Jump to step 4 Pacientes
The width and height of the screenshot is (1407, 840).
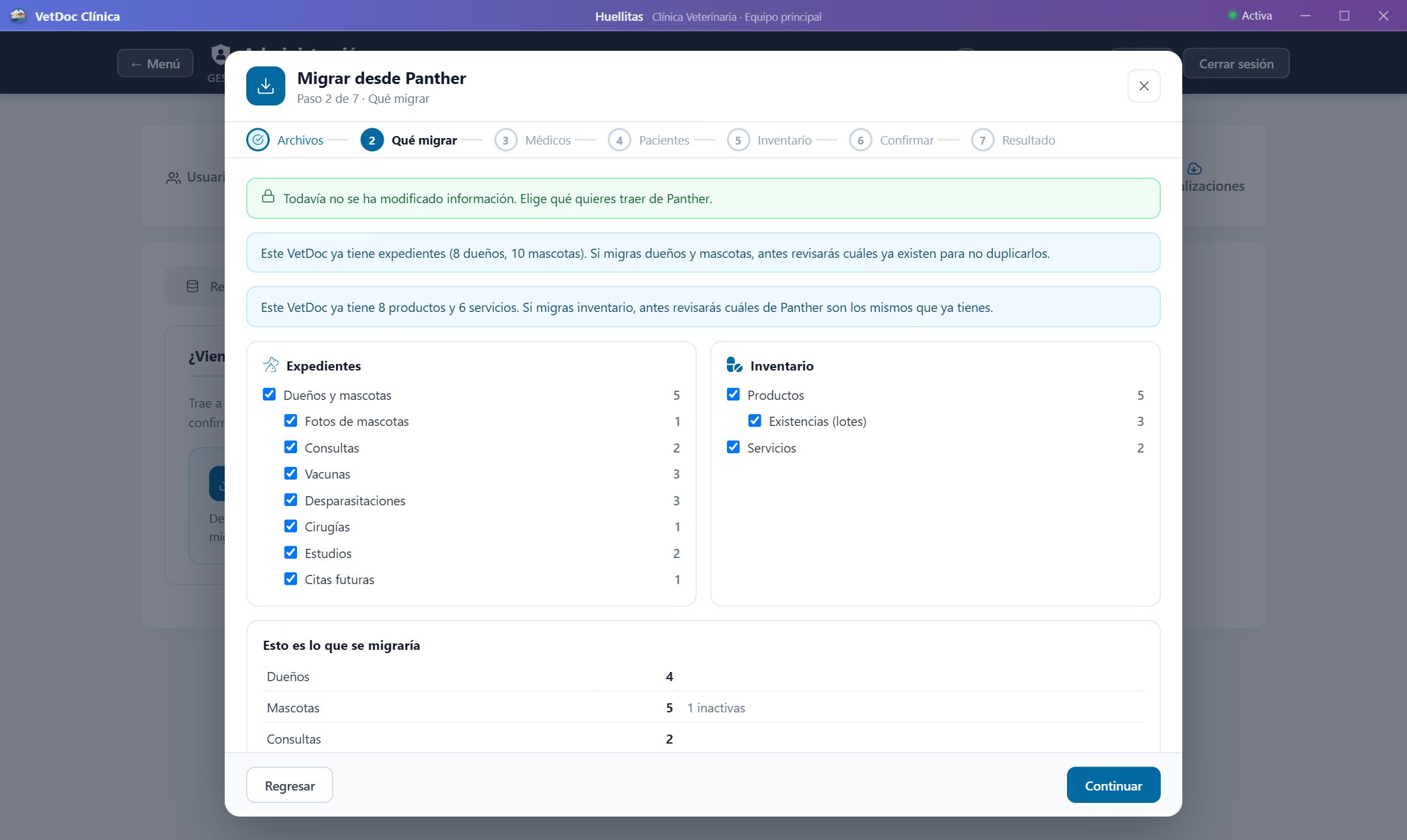(x=648, y=140)
